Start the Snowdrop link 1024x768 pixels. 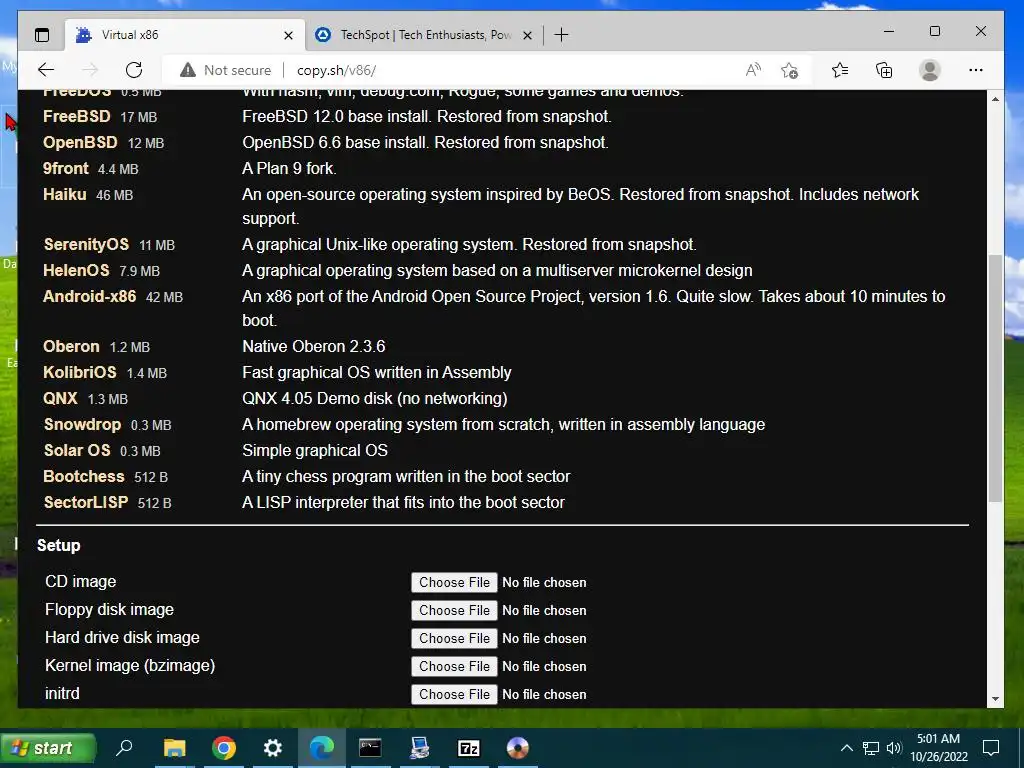[82, 424]
